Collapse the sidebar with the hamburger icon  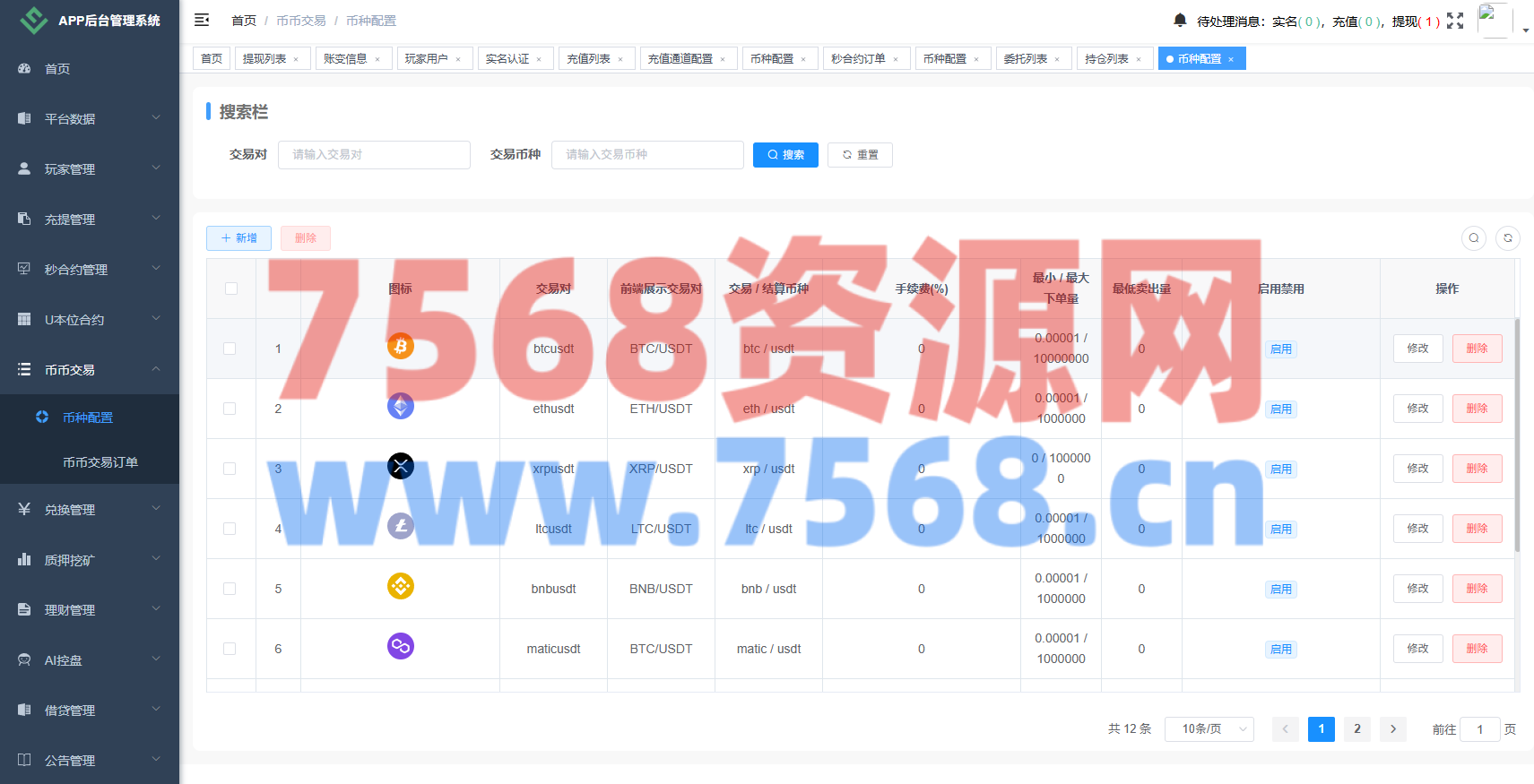(x=202, y=20)
